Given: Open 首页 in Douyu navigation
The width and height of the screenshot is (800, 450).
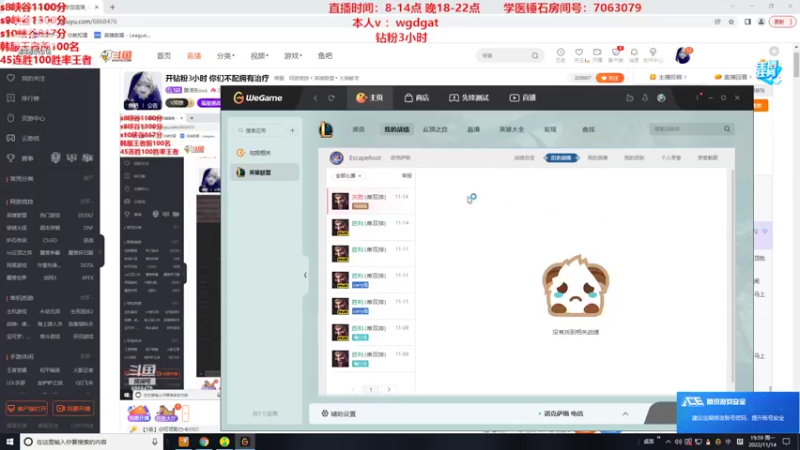Looking at the screenshot, I should 164,56.
